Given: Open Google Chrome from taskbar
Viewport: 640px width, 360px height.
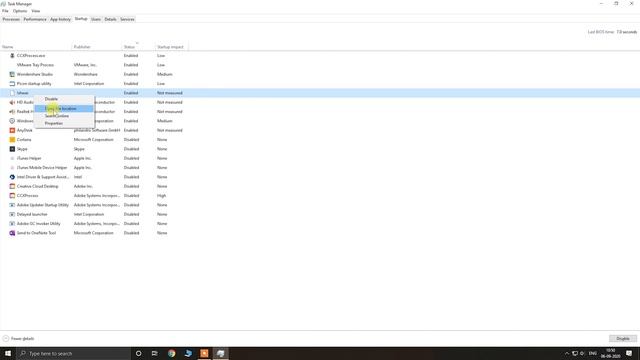Looking at the screenshot, I should click(x=171, y=353).
